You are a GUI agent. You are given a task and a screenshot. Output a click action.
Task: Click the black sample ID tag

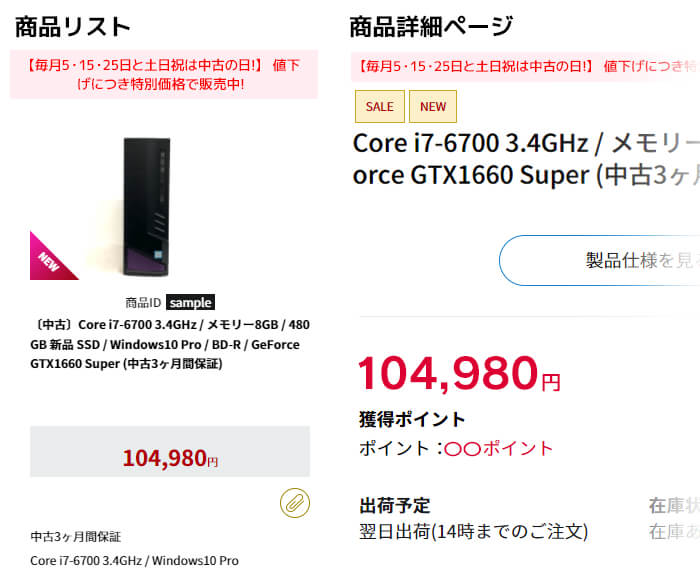(190, 302)
